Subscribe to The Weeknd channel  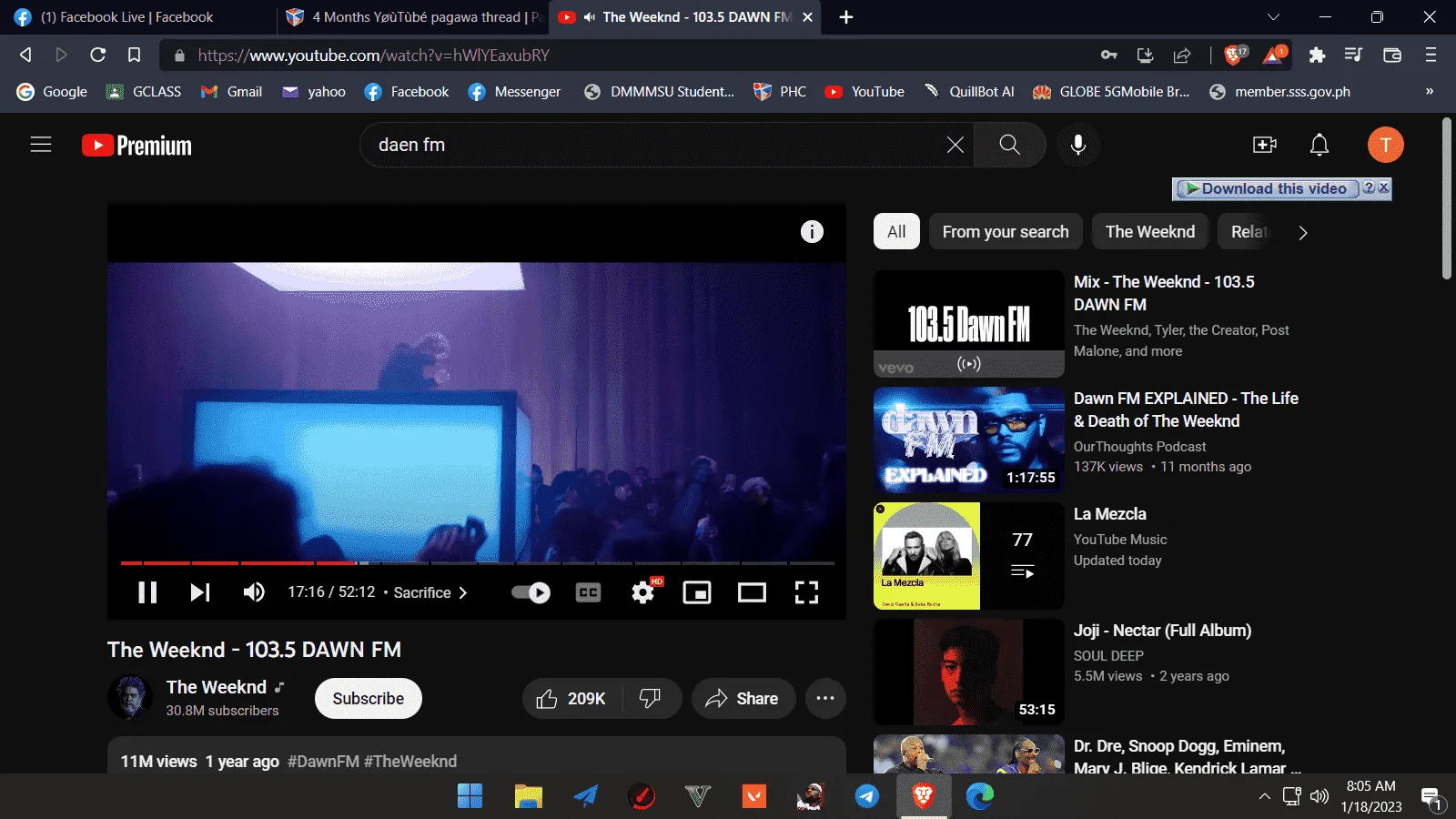point(368,698)
